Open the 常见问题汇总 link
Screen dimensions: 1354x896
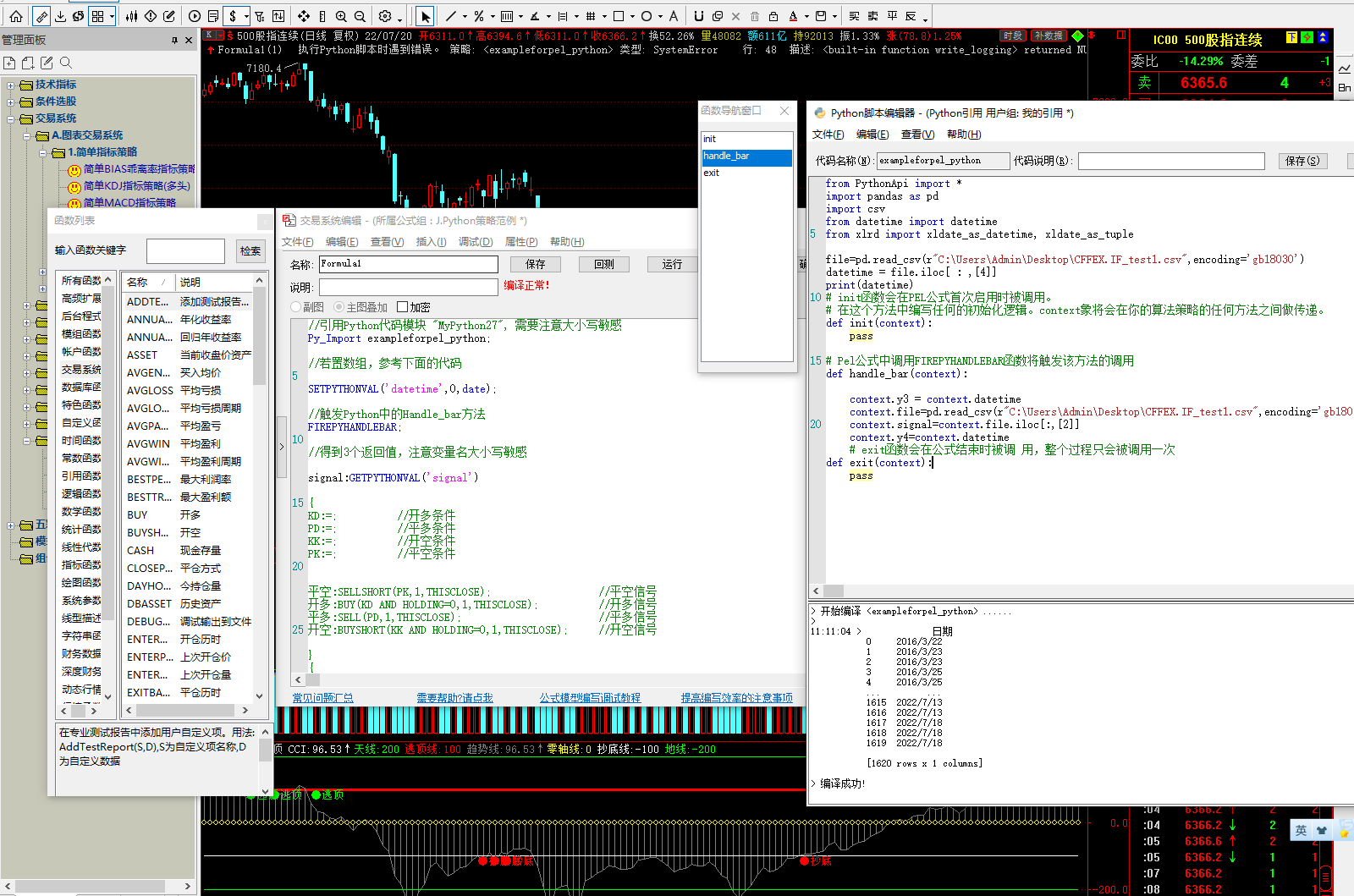322,698
